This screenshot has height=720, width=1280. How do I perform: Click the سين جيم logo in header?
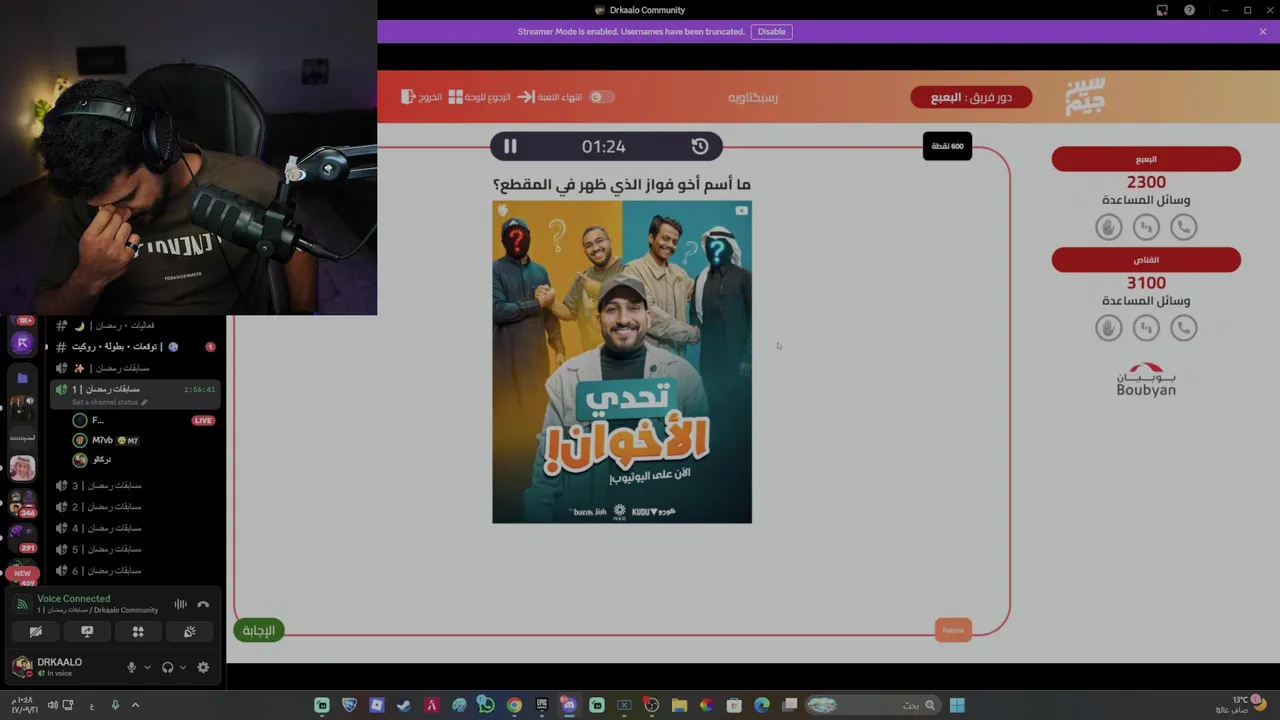1085,97
